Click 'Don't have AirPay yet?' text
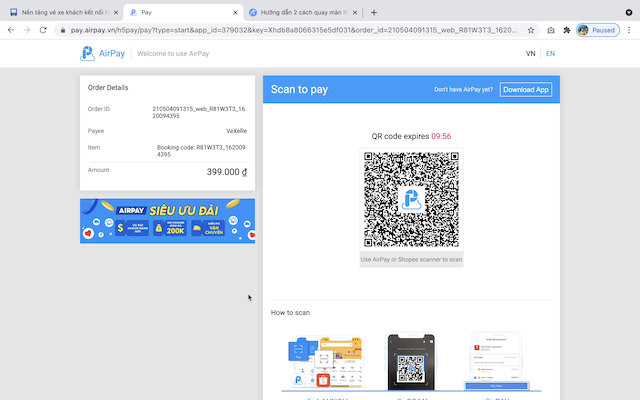 click(463, 90)
